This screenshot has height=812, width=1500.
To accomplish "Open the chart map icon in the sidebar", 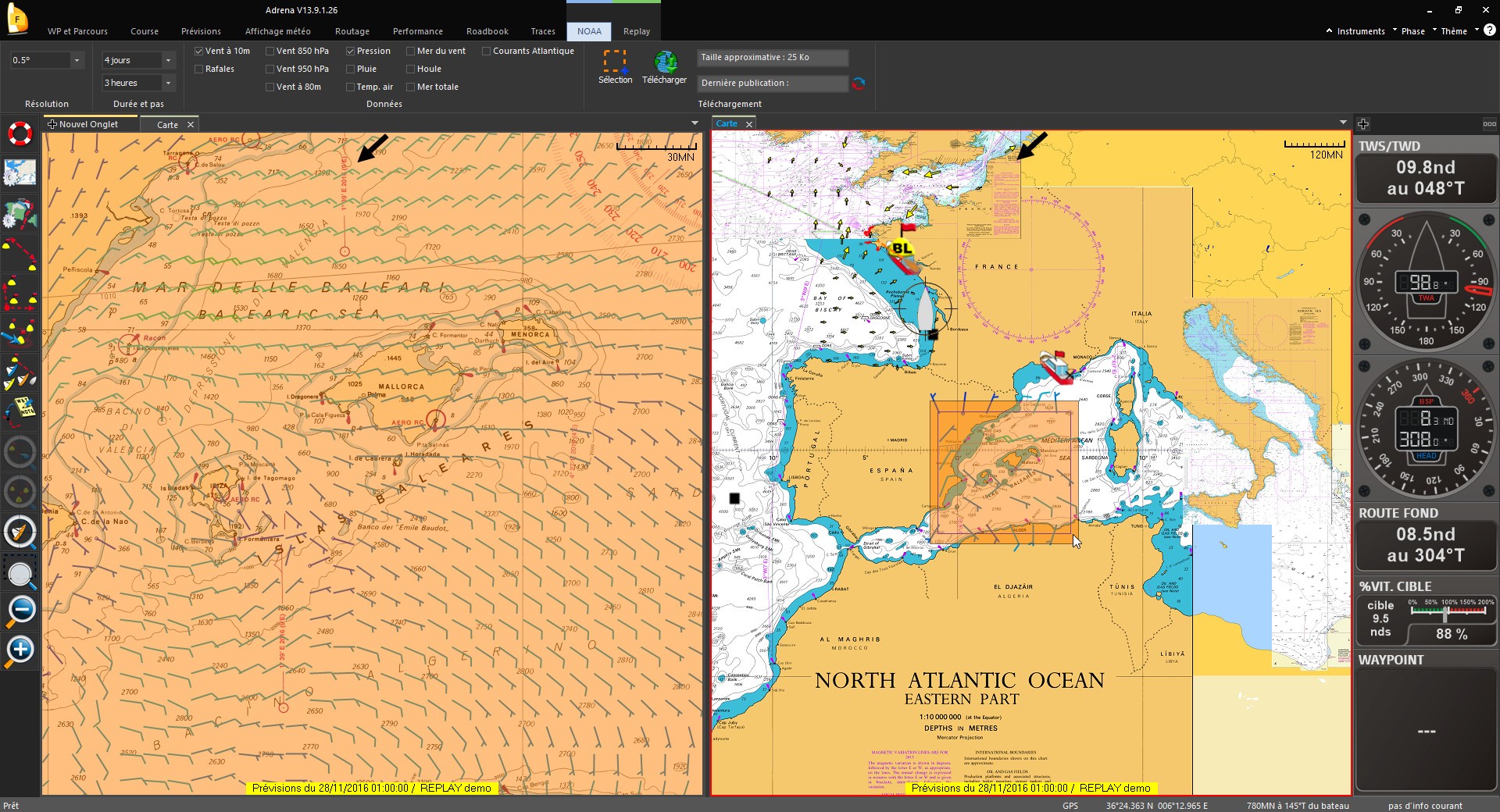I will (x=20, y=173).
